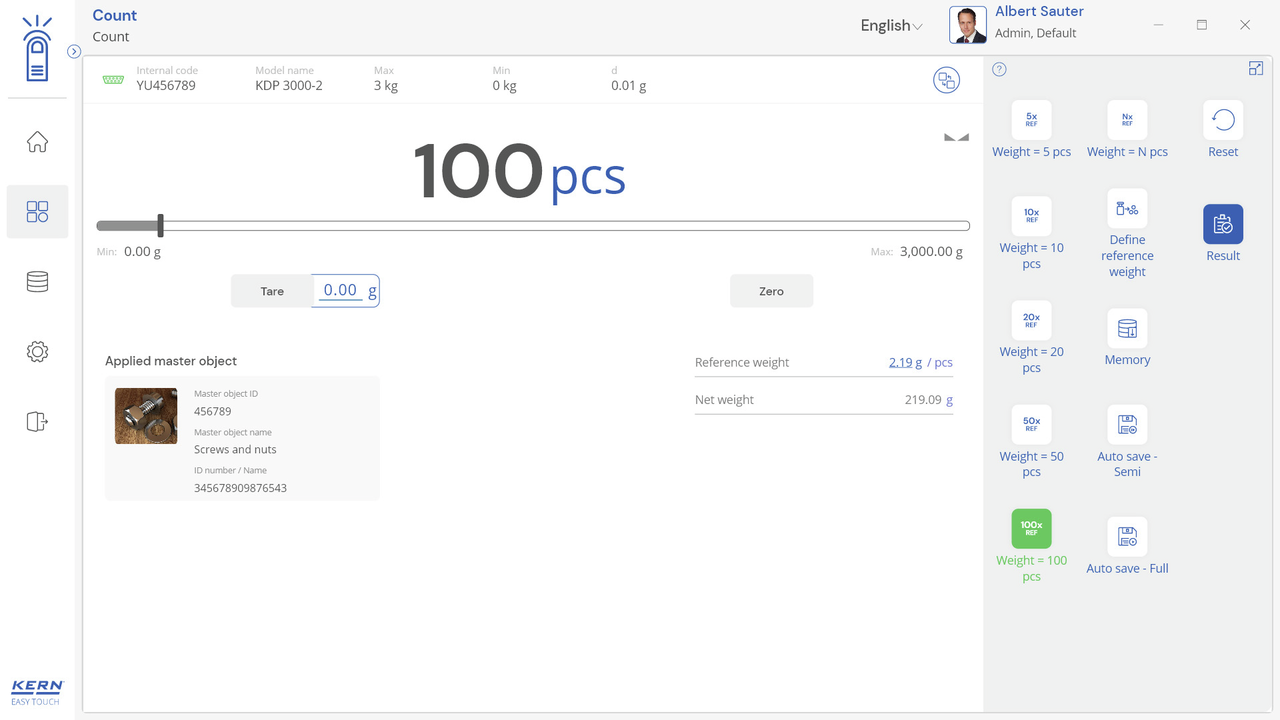This screenshot has height=720, width=1280.
Task: Open Memory storage
Action: point(1127,329)
